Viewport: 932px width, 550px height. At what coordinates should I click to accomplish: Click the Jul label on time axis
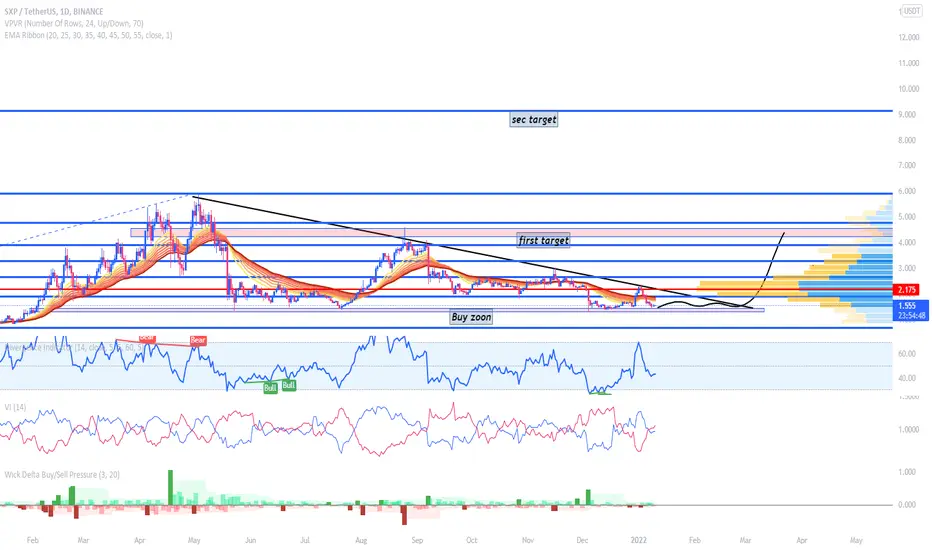click(x=305, y=540)
